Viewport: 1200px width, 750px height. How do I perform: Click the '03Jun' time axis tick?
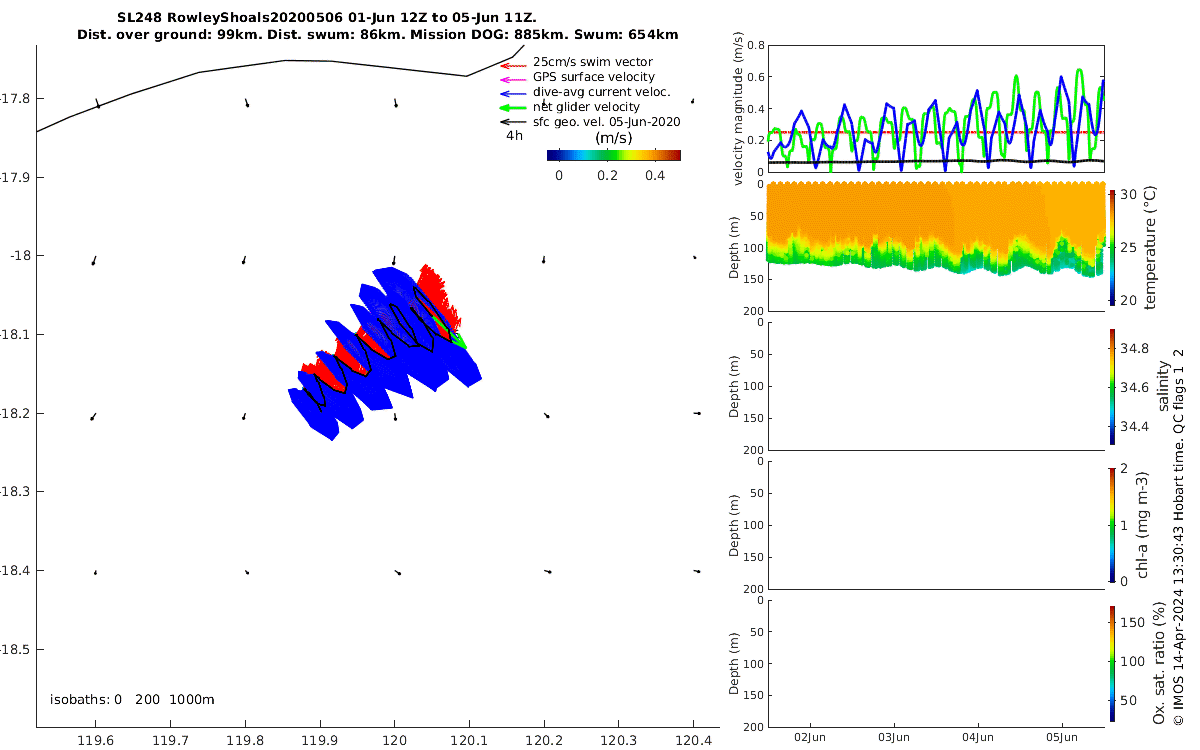tap(893, 737)
